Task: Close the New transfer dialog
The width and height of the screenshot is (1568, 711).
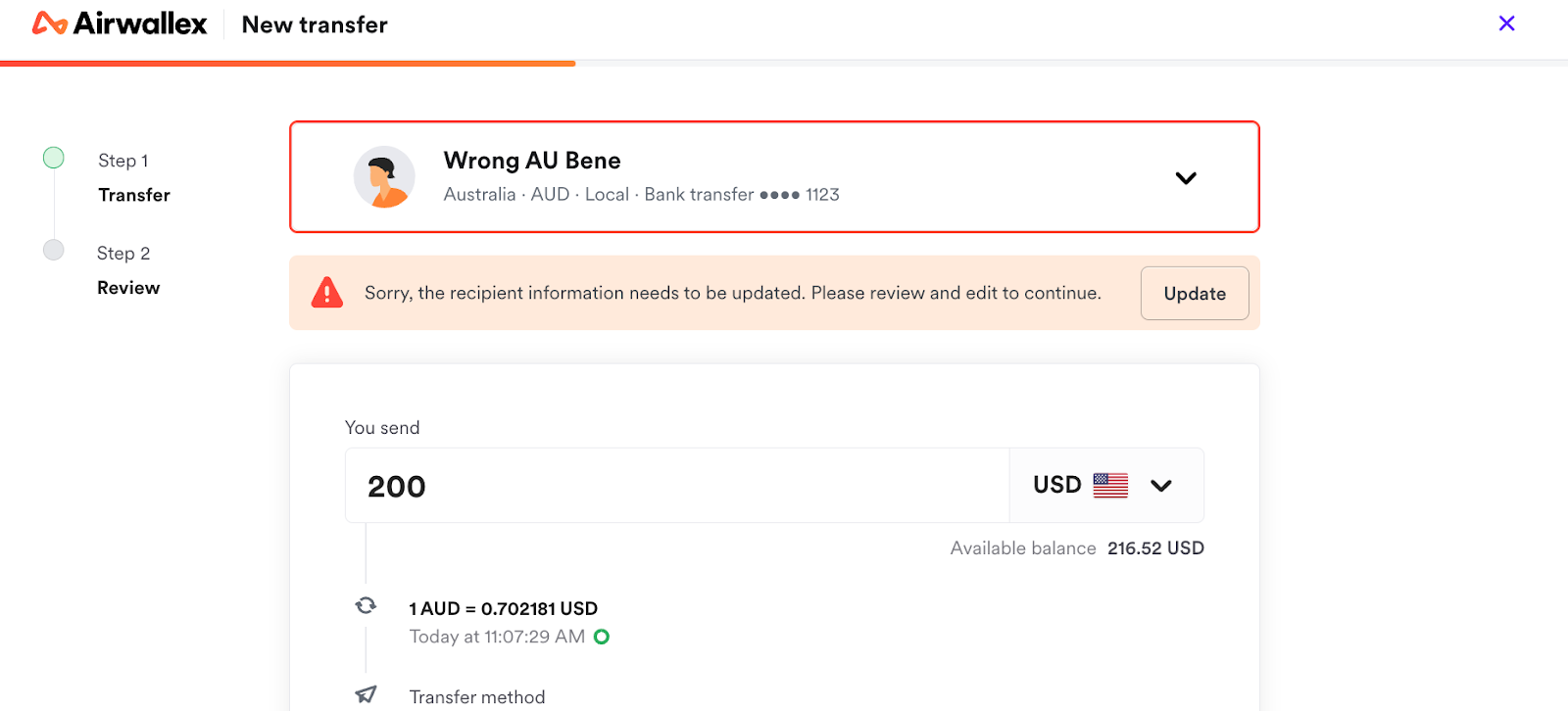Action: coord(1506,24)
